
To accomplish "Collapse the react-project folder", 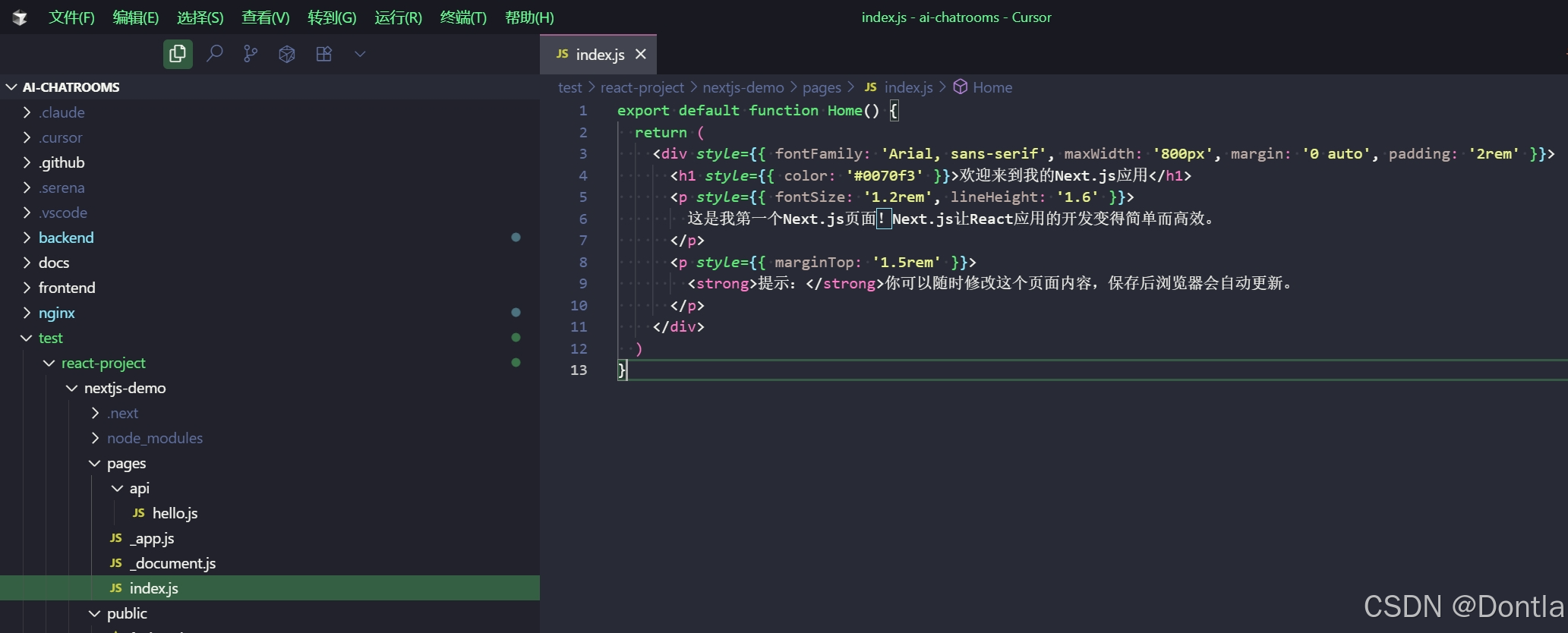I will coord(270,363).
